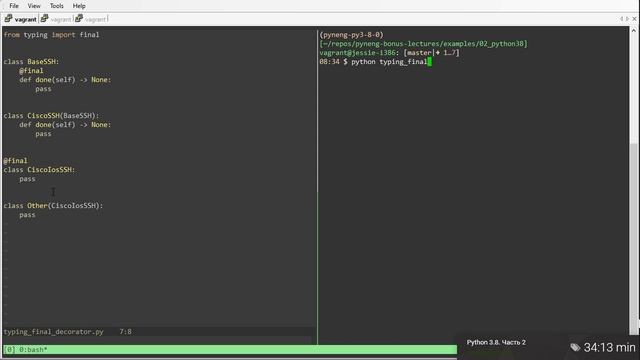Switch to the third vagrant tab
Viewport: 640px width, 360px height.
[x=91, y=19]
